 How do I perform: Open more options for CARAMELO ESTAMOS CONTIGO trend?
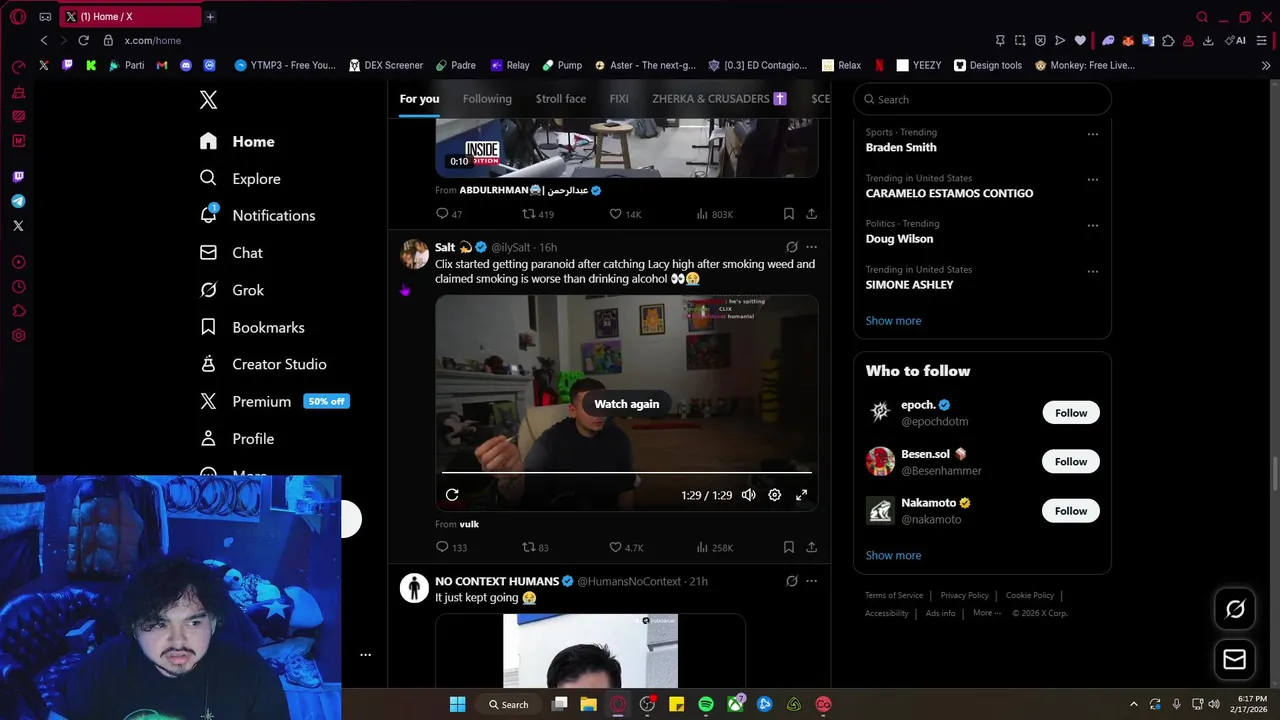(1092, 180)
